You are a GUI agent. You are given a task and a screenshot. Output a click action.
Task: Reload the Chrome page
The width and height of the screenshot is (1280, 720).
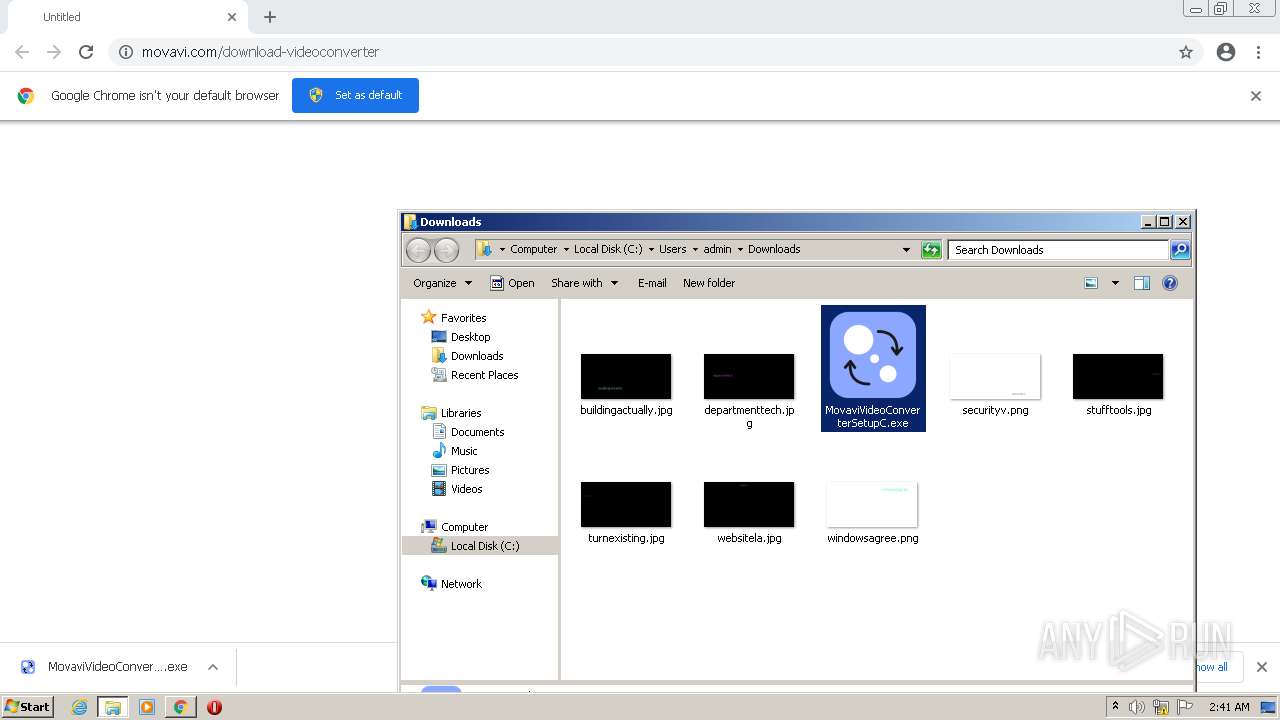pos(86,52)
